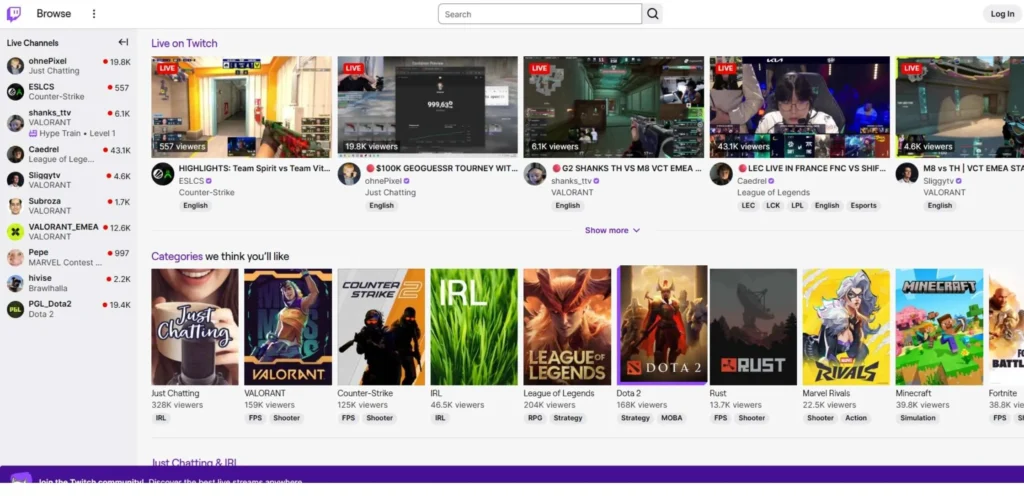This screenshot has width=1024, height=503.
Task: Click ohnePixel avatar under stream card
Action: click(349, 174)
